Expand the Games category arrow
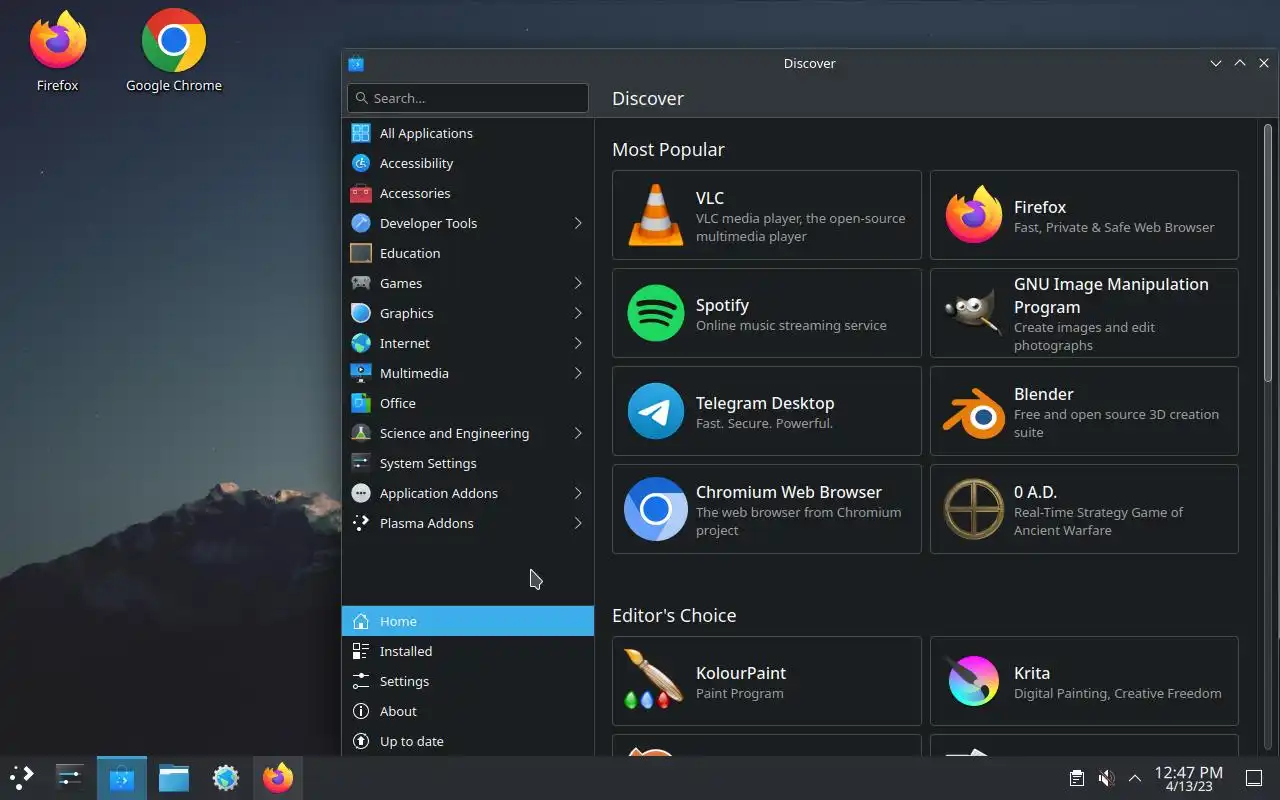The width and height of the screenshot is (1280, 800). (x=578, y=283)
